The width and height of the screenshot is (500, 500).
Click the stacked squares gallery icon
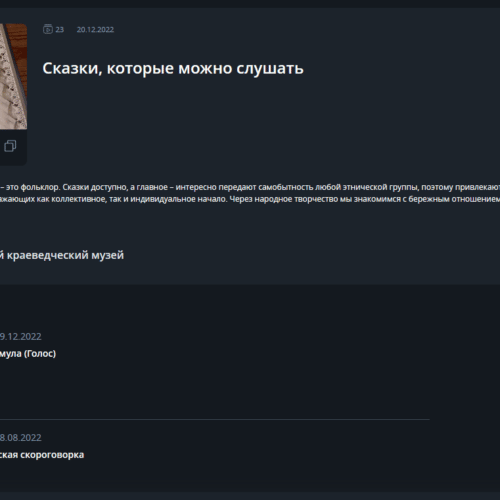pos(10,146)
